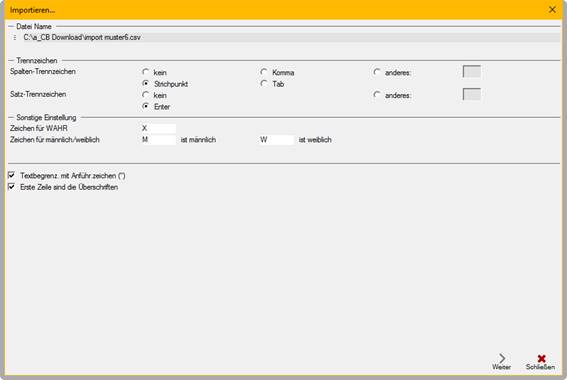Select 'kein' for Spalten-Trennzeichen
567x380 pixels.
(146, 72)
